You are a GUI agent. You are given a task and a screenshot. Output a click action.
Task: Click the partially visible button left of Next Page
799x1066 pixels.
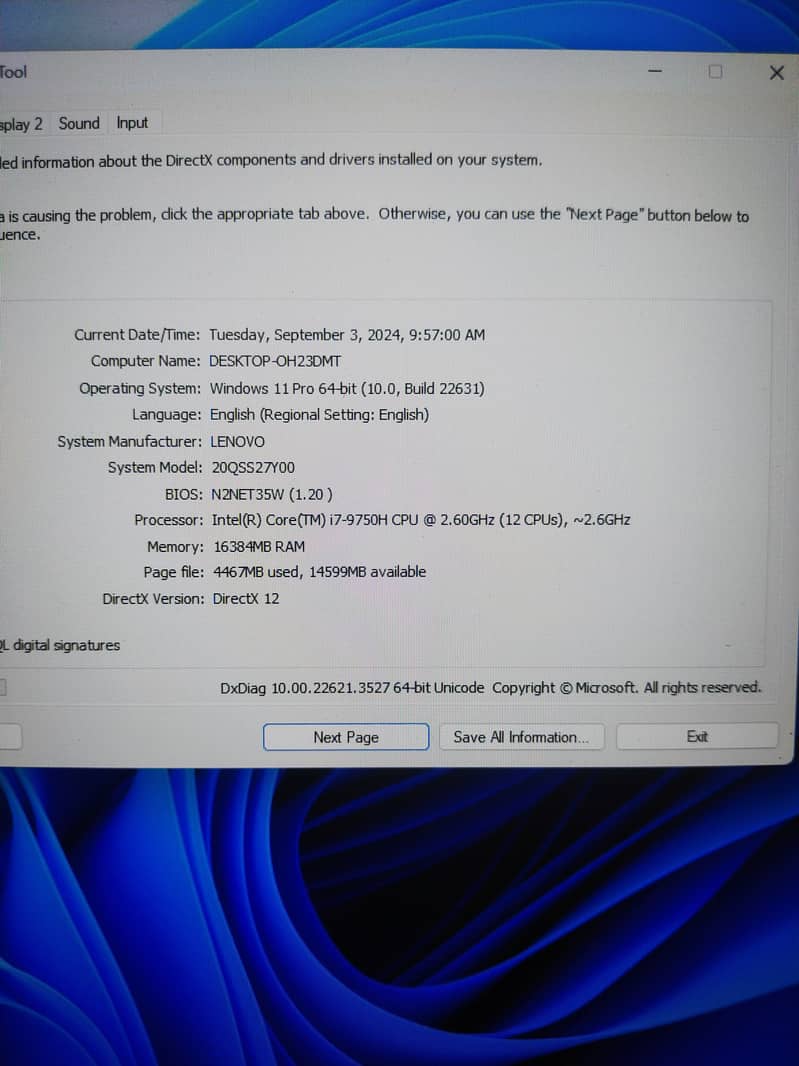click(10, 737)
